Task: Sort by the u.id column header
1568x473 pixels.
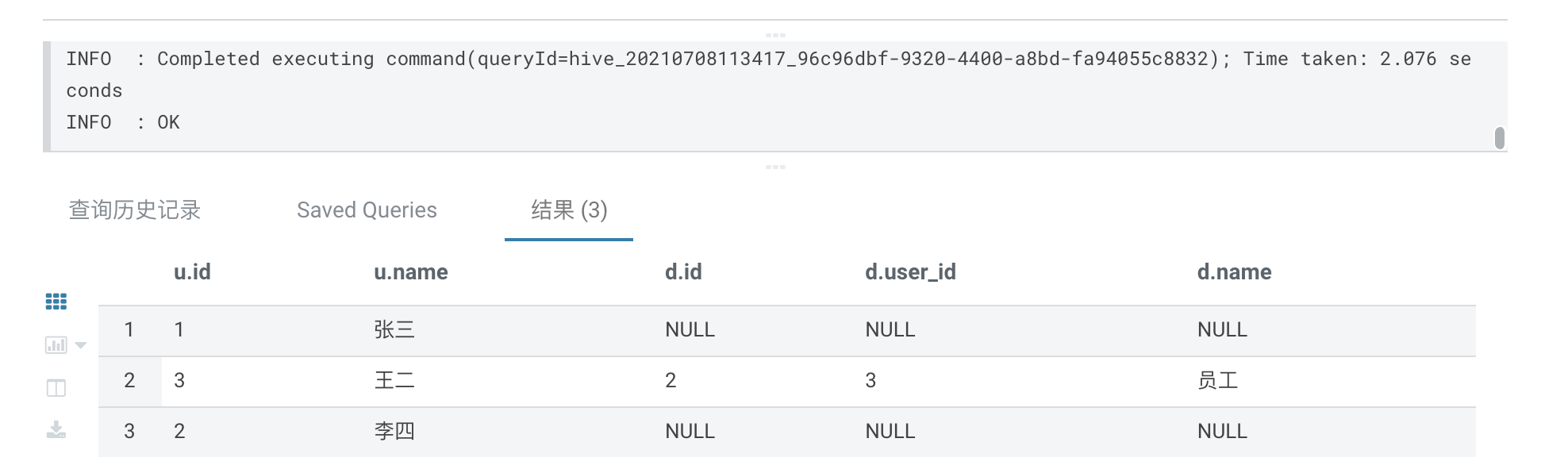Action: pyautogui.click(x=192, y=272)
